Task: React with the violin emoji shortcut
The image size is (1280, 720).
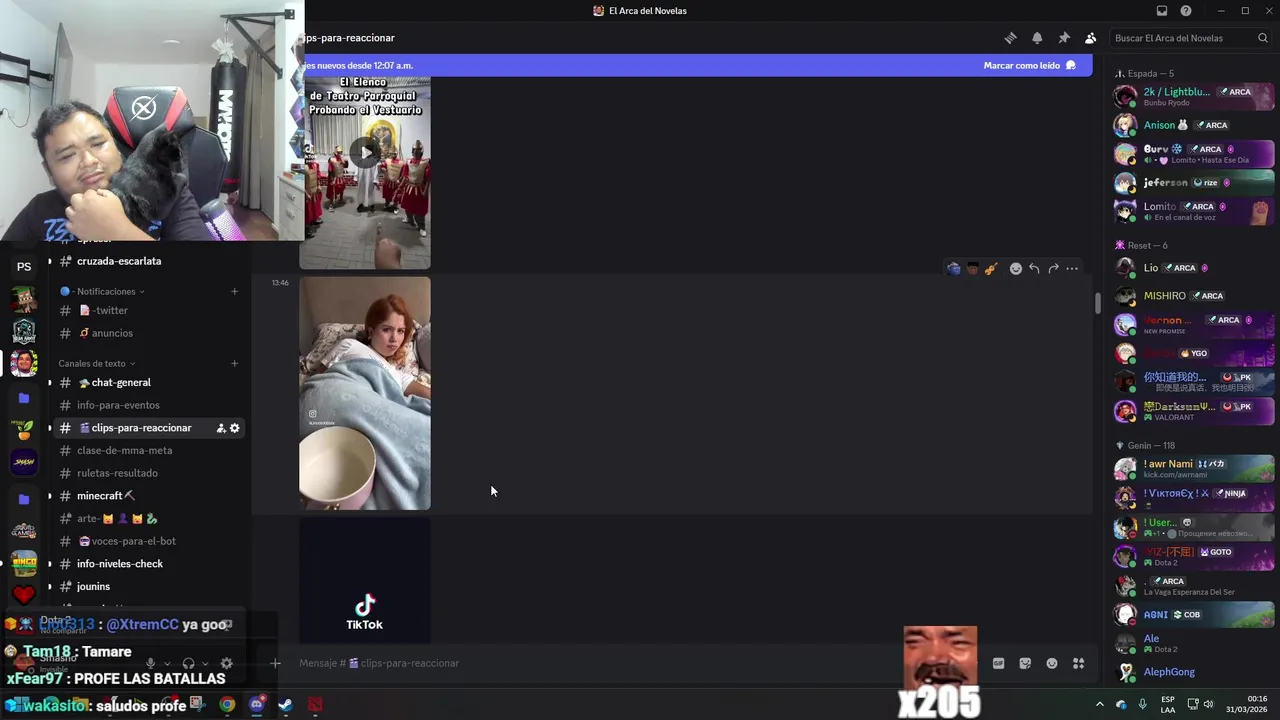Action: tap(991, 268)
